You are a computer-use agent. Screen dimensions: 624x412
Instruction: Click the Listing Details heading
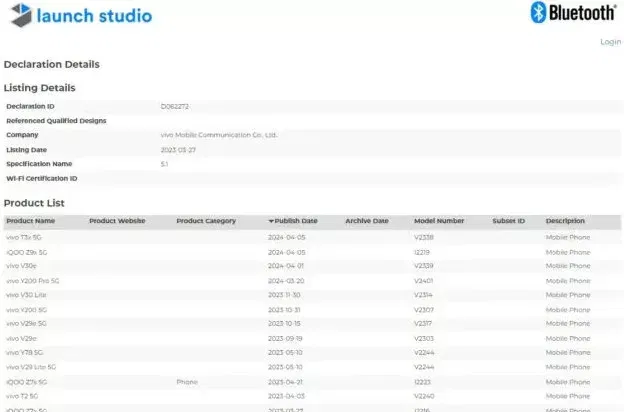click(39, 88)
